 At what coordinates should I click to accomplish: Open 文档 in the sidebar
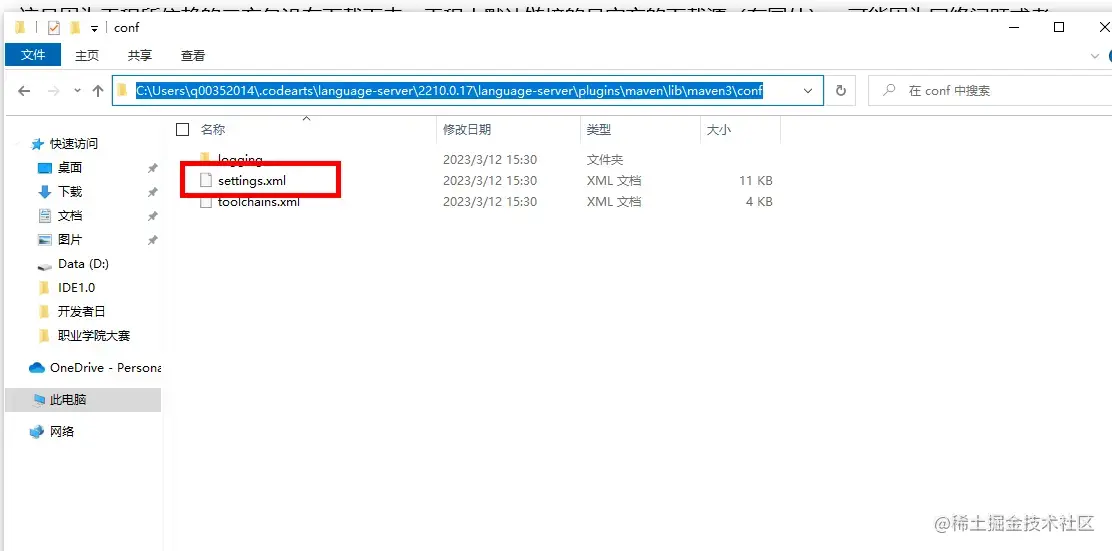(70, 216)
